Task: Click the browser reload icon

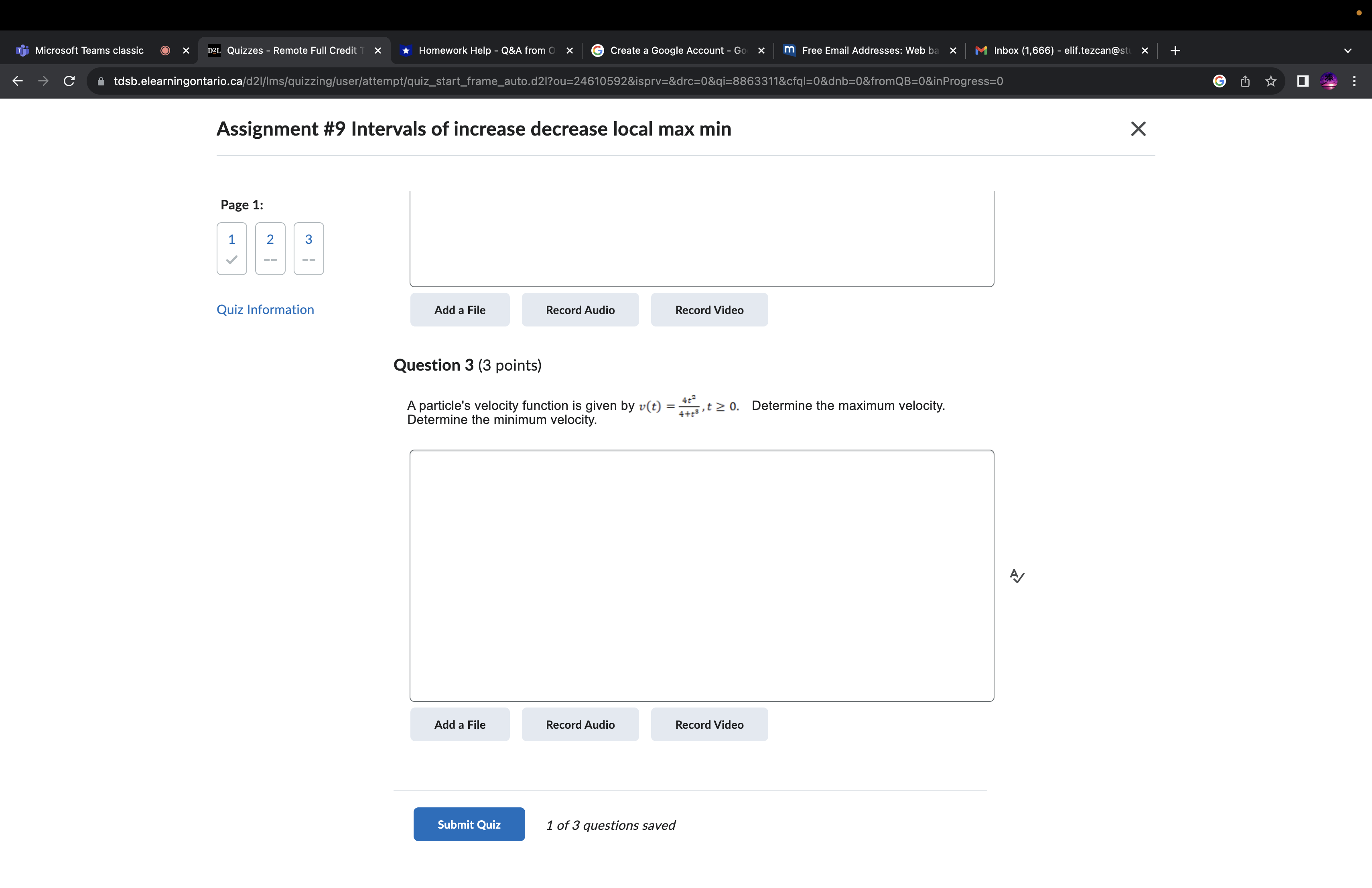Action: pos(69,81)
